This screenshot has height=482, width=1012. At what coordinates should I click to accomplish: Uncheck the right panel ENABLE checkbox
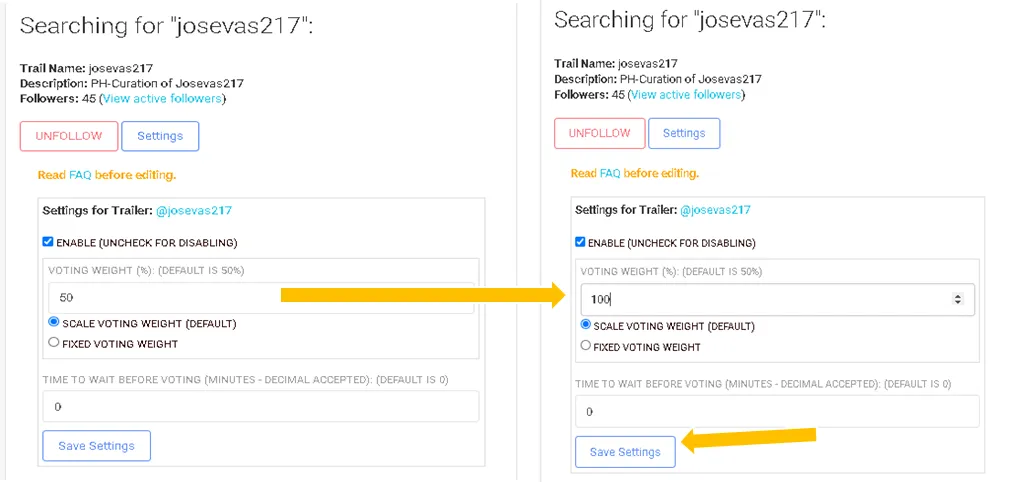click(580, 243)
